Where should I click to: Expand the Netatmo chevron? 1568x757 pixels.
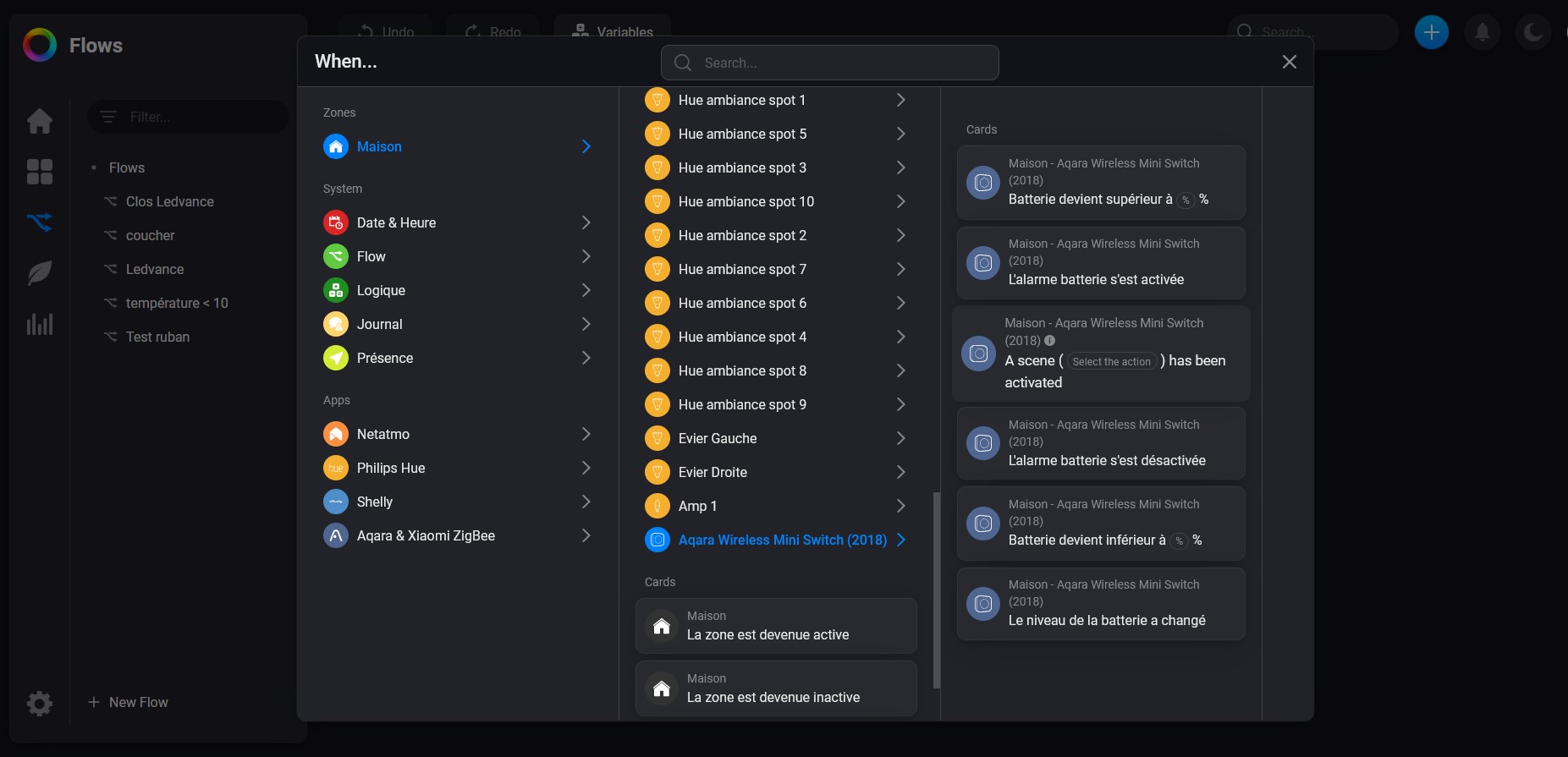click(586, 434)
